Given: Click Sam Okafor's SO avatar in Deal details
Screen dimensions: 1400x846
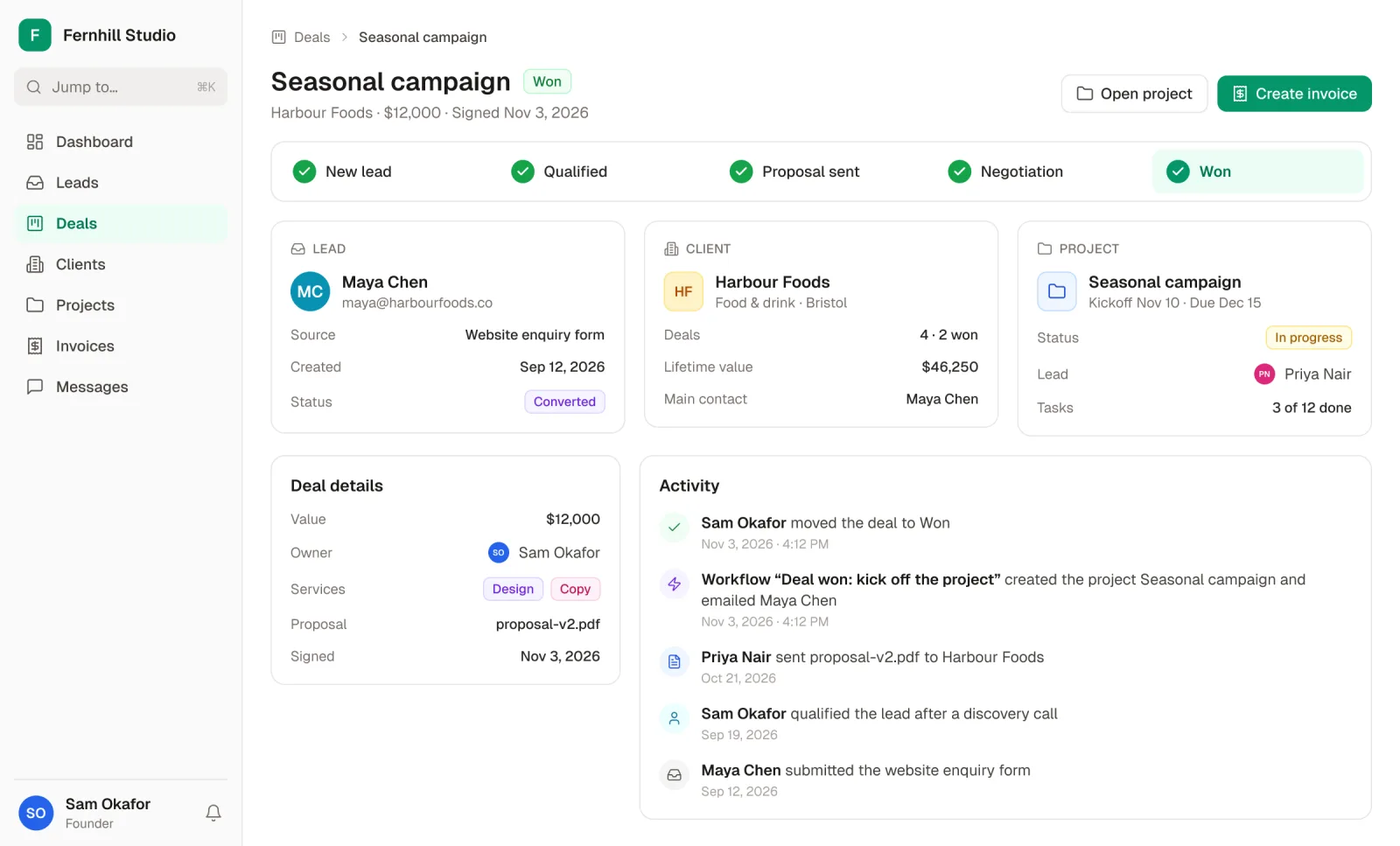Looking at the screenshot, I should 498,552.
